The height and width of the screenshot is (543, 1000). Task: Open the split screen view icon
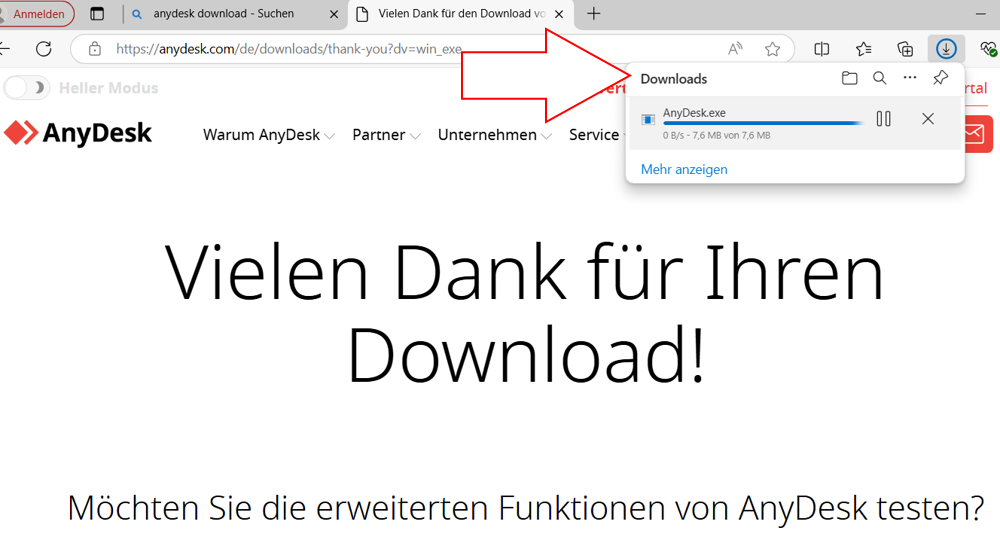coord(822,49)
